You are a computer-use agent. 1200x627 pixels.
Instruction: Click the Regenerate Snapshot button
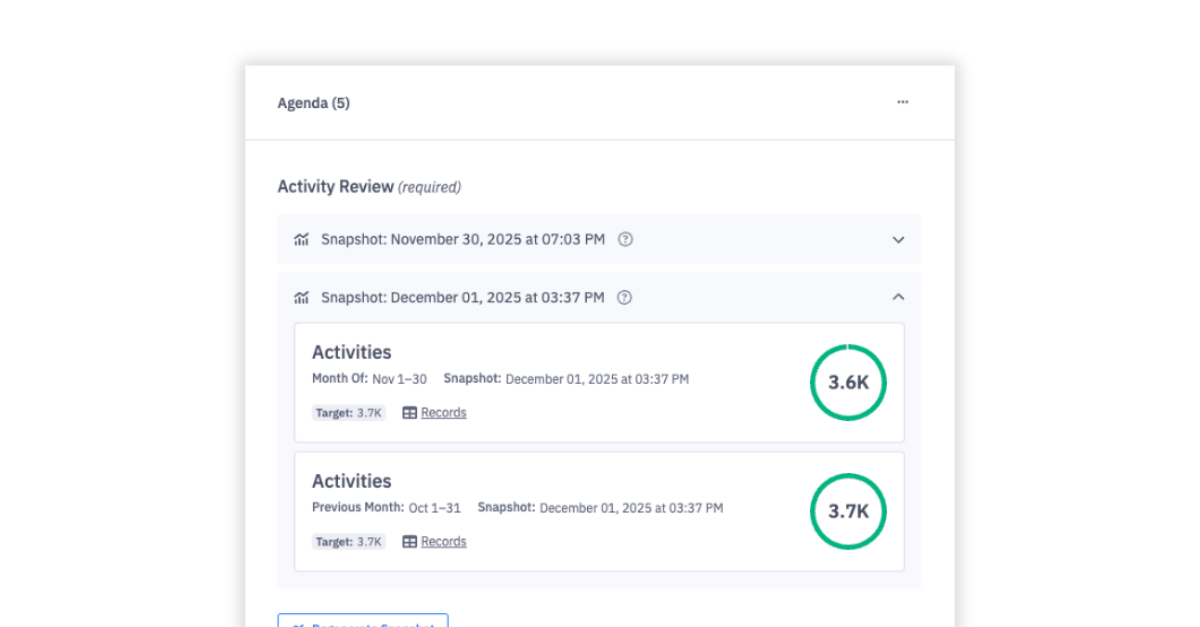coord(362,622)
